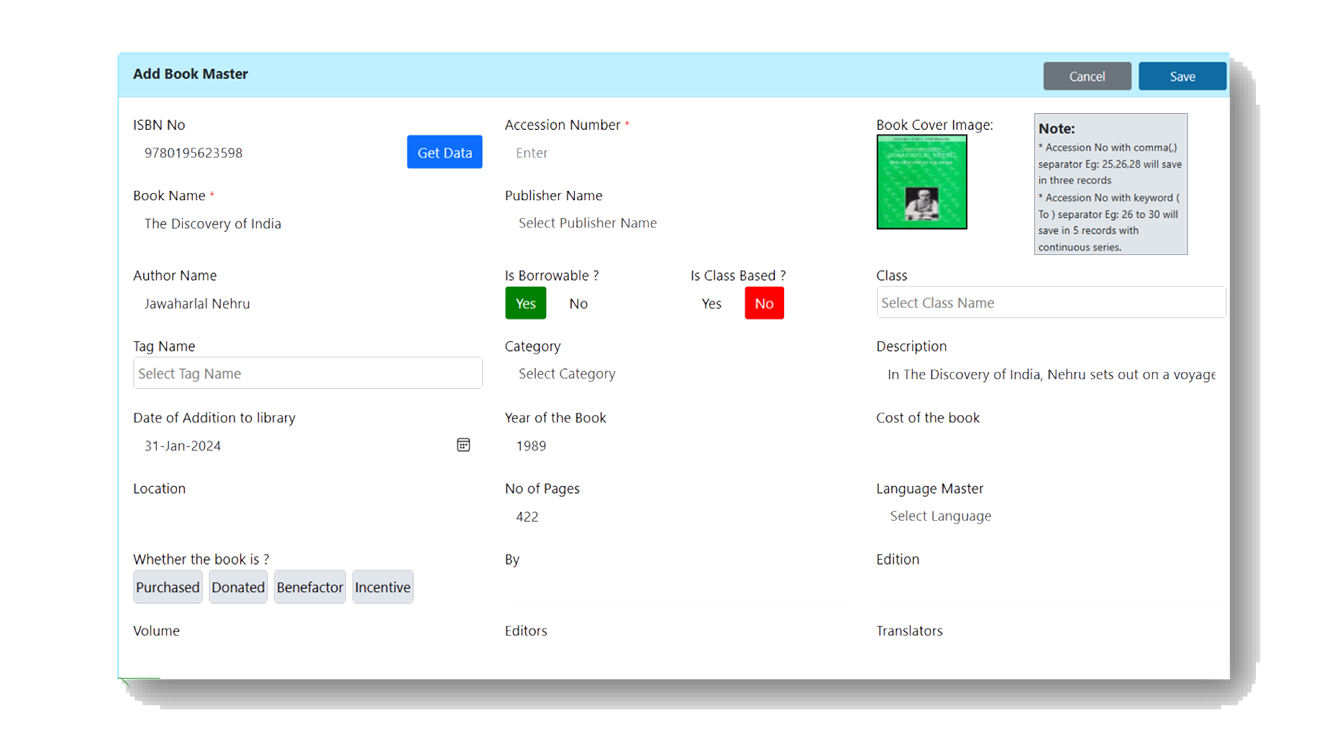Keep Is Borrowable set to Yes
1344x742 pixels.
pyautogui.click(x=526, y=303)
